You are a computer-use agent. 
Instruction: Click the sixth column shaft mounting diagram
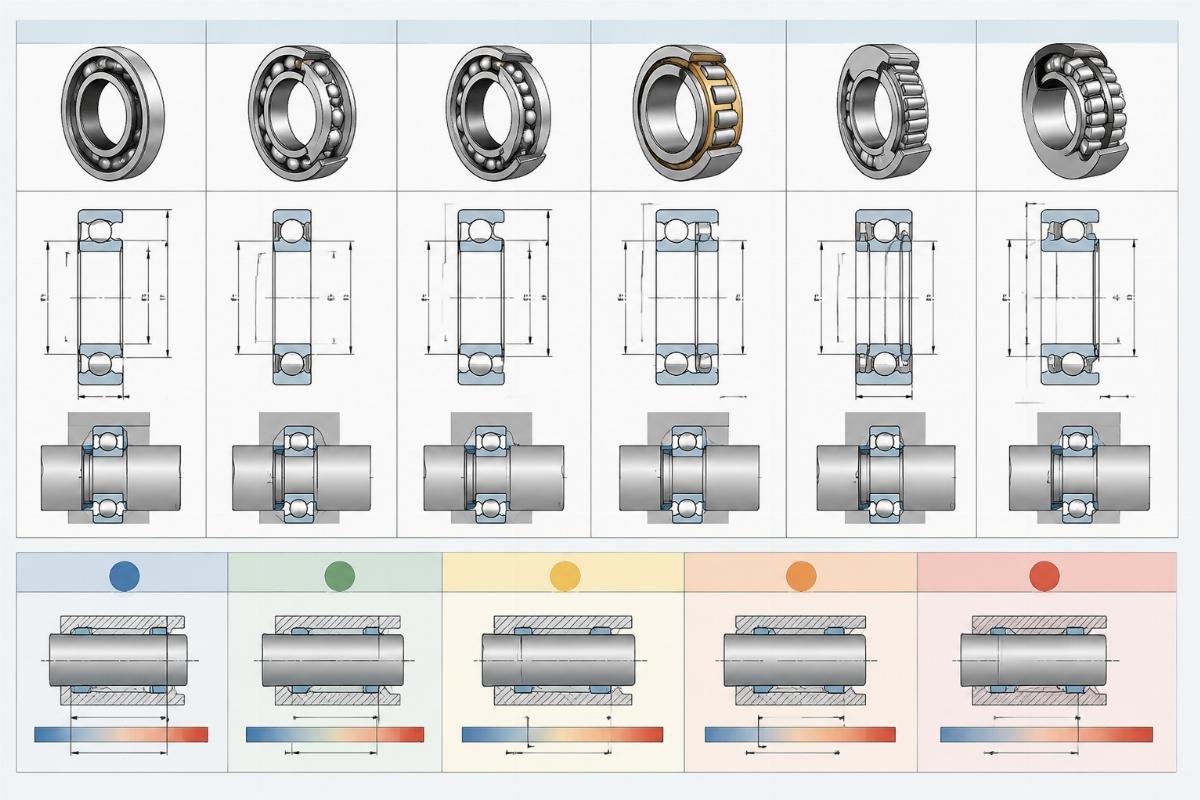[x=1078, y=470]
